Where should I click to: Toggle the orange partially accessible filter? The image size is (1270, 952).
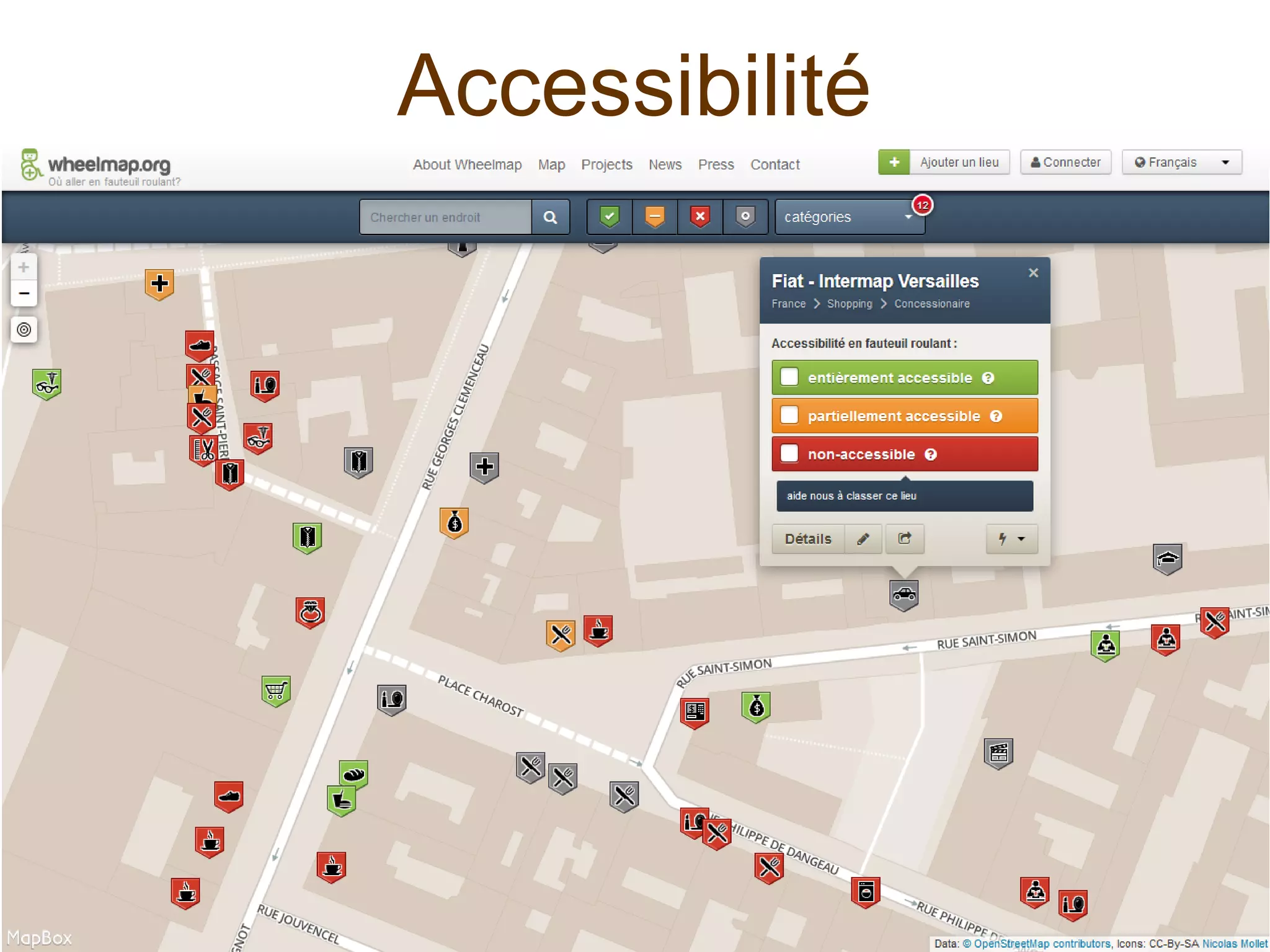[655, 217]
